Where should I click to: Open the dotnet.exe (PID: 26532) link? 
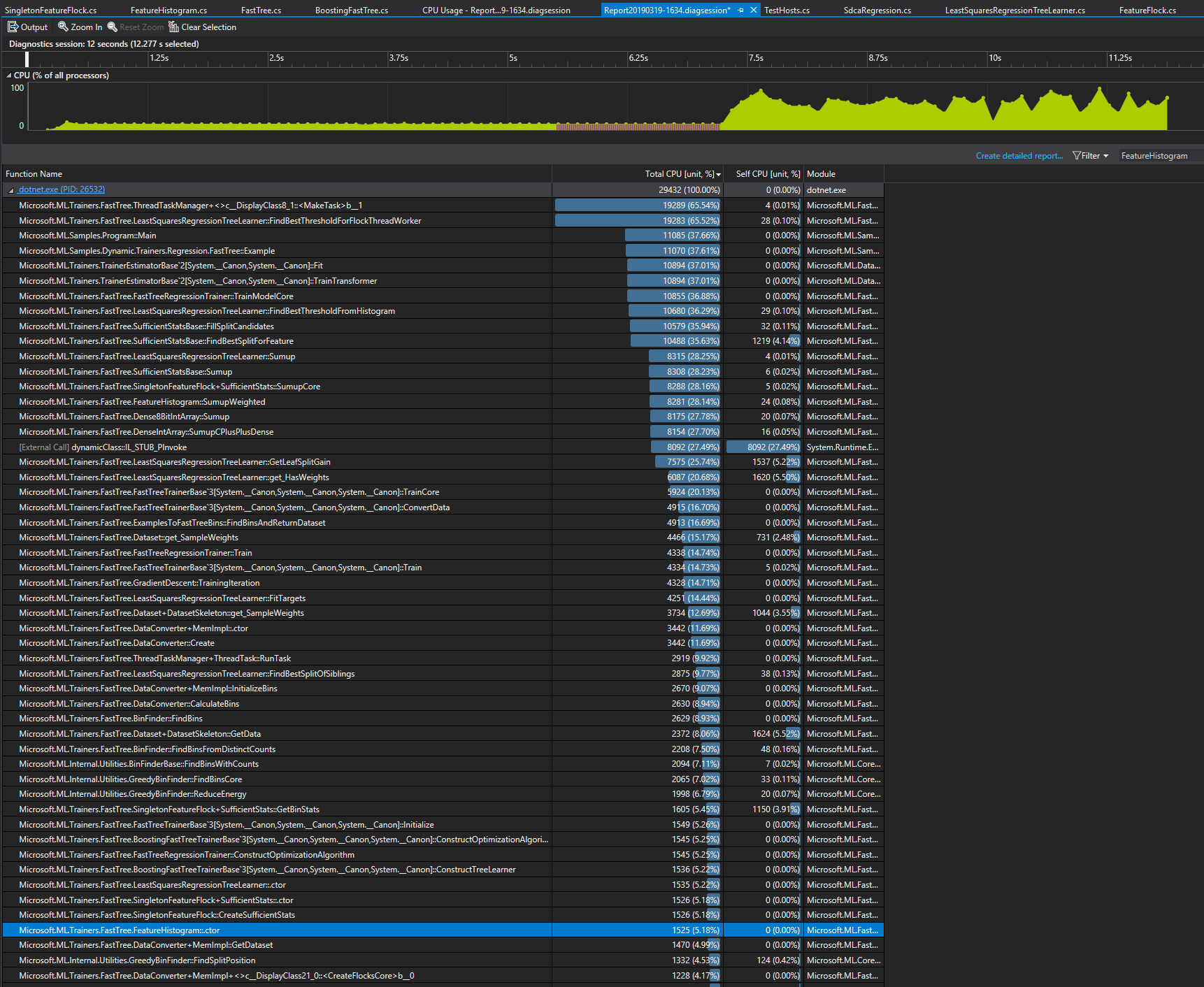pos(61,189)
